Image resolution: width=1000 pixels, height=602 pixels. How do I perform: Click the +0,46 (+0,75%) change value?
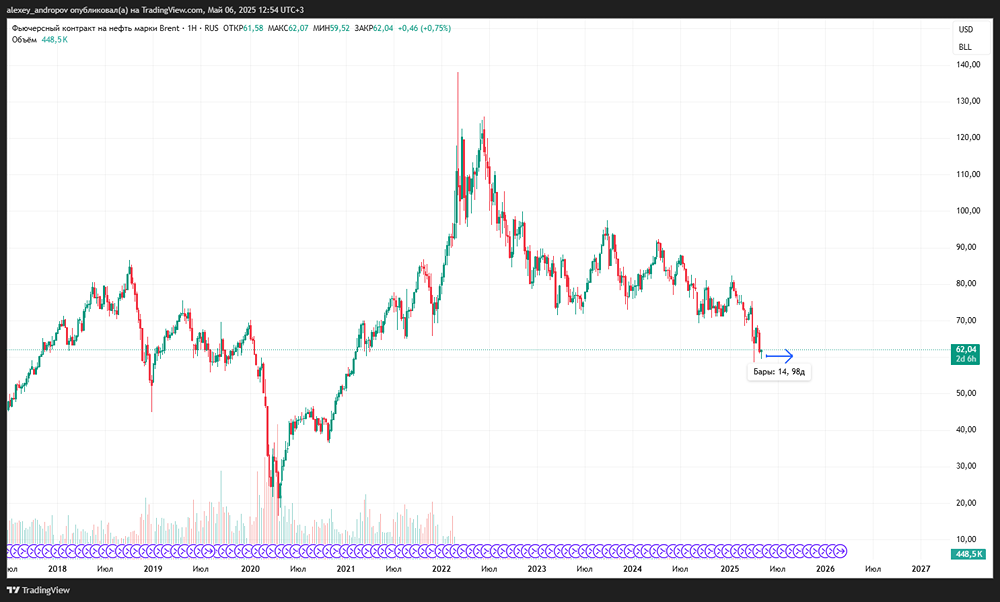[424, 28]
